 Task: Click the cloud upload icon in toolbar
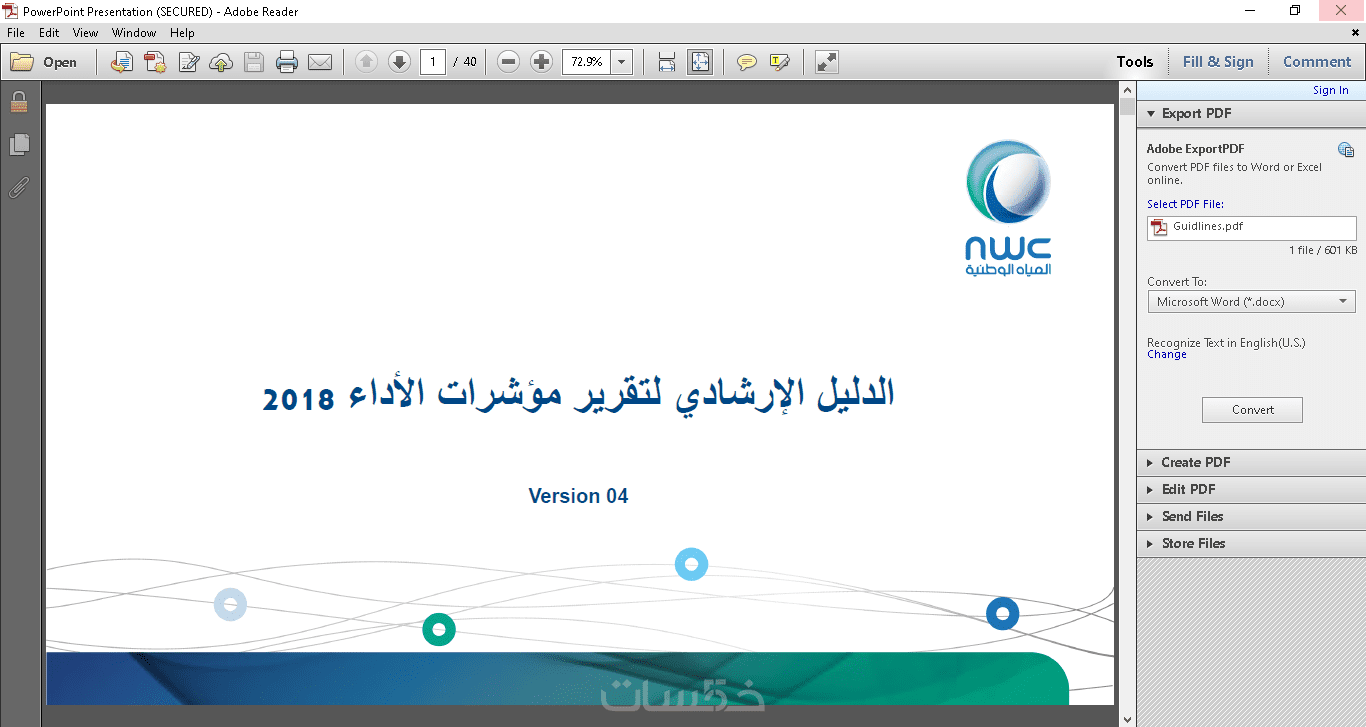(x=221, y=62)
